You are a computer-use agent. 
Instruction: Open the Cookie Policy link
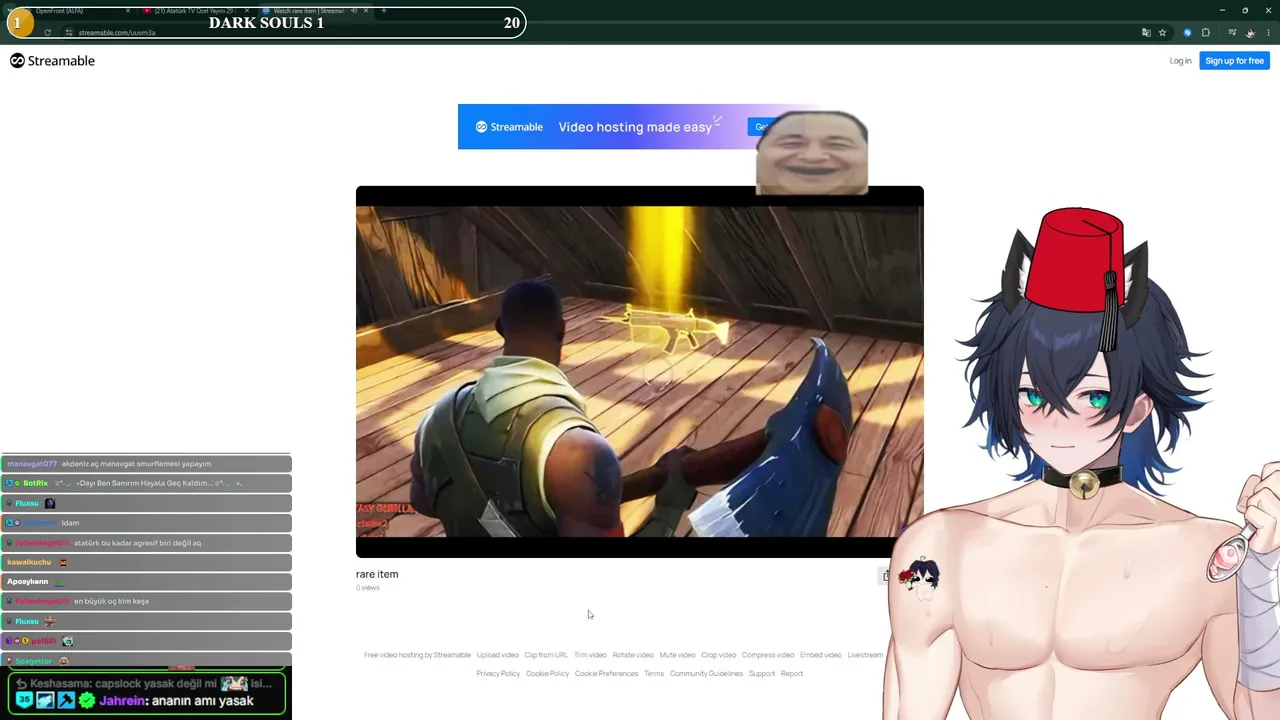pos(547,674)
